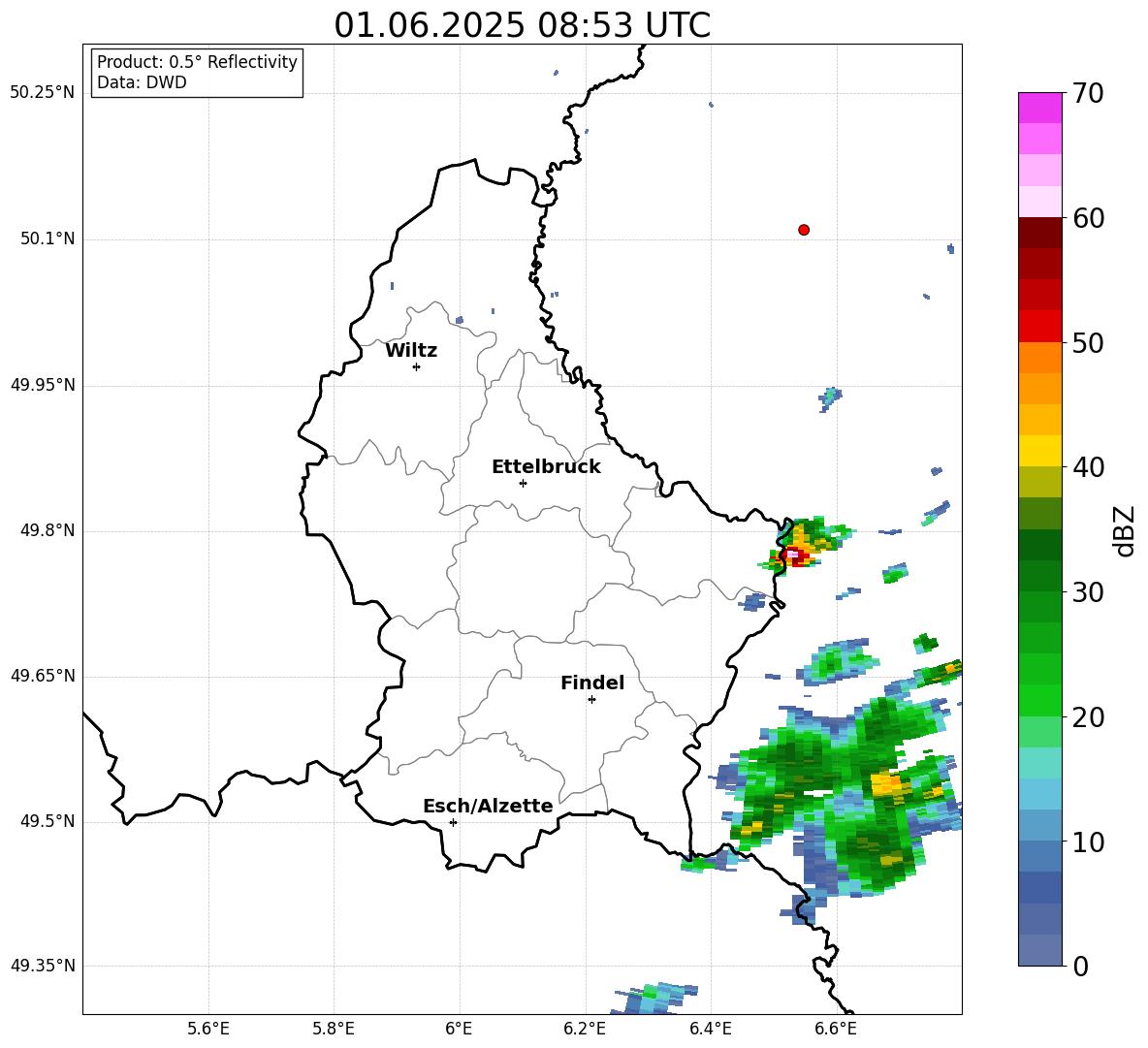This screenshot has width=1148, height=1048.
Task: Click the colorbar tick label 50
Action: [x=1088, y=342]
